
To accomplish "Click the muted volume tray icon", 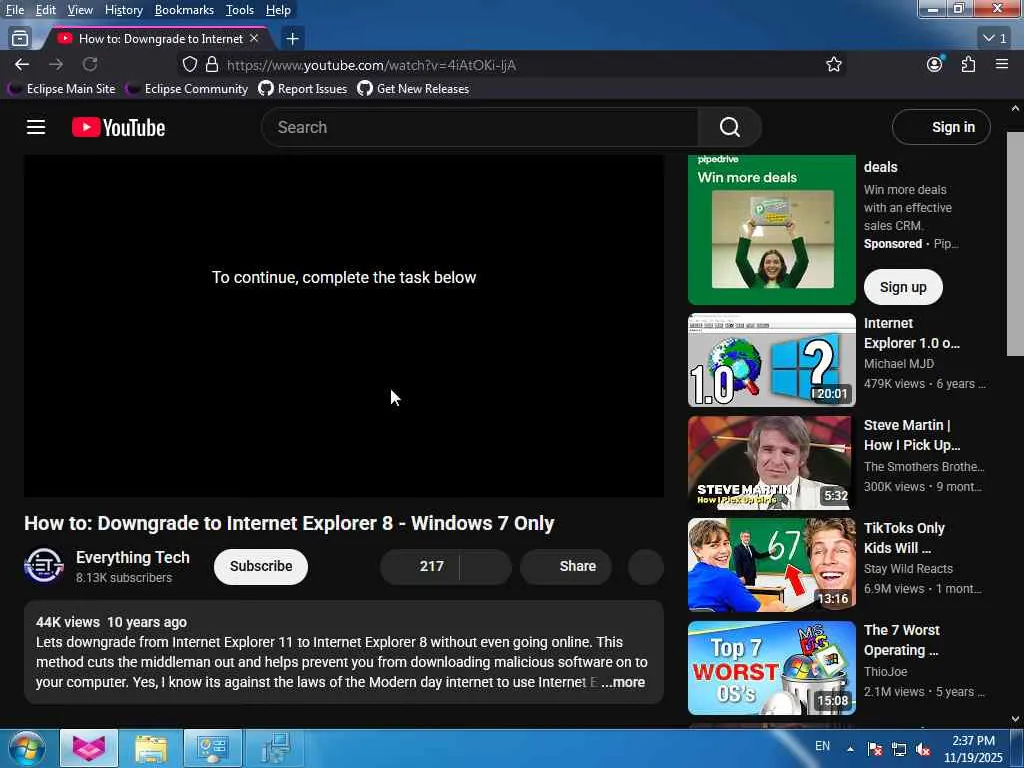I will coord(923,749).
